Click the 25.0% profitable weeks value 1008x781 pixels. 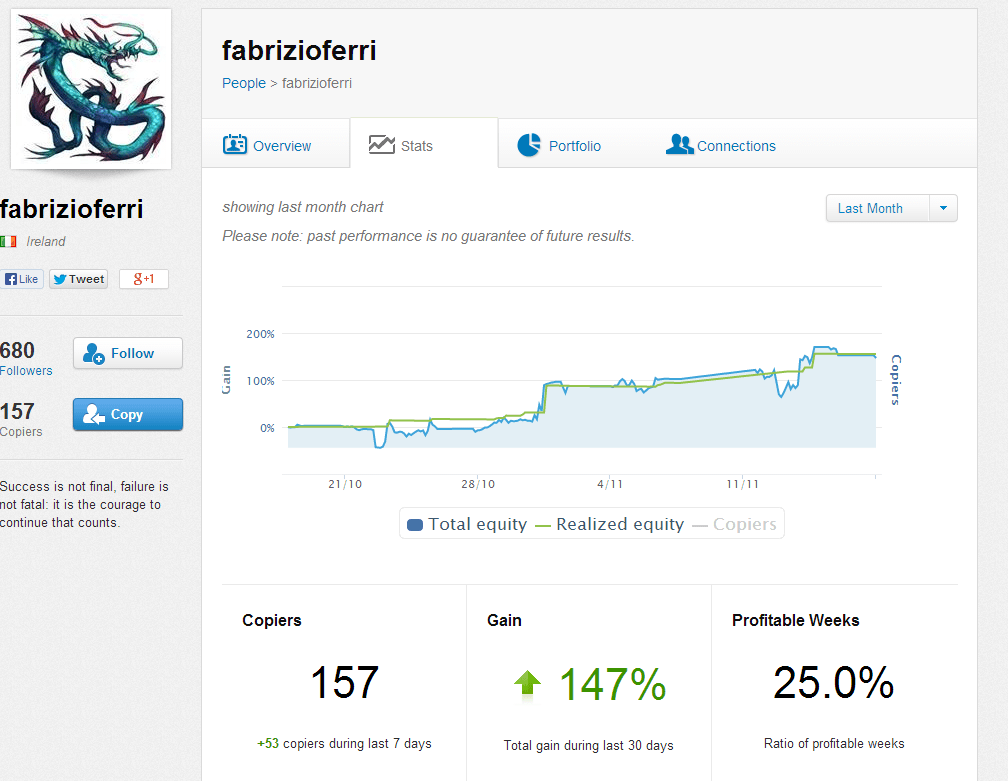pyautogui.click(x=834, y=682)
